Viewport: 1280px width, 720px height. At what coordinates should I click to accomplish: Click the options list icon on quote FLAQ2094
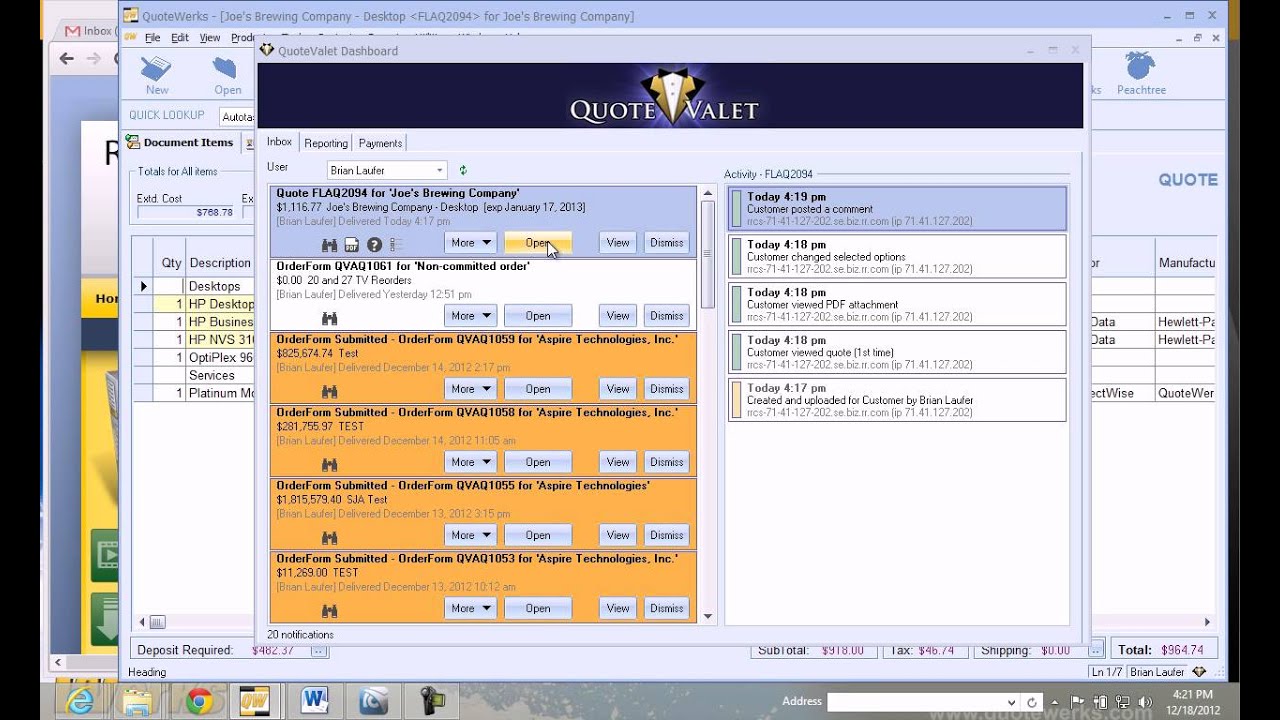[396, 245]
